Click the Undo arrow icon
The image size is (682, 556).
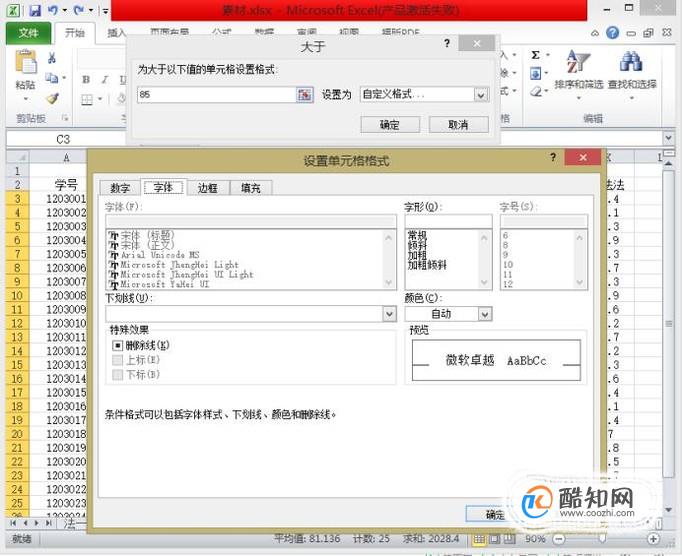(53, 10)
